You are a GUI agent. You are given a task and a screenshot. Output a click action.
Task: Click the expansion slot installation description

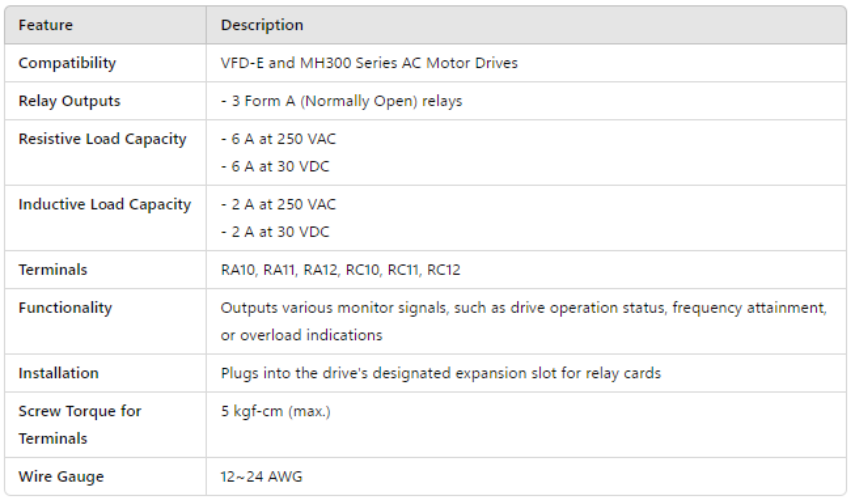point(441,373)
